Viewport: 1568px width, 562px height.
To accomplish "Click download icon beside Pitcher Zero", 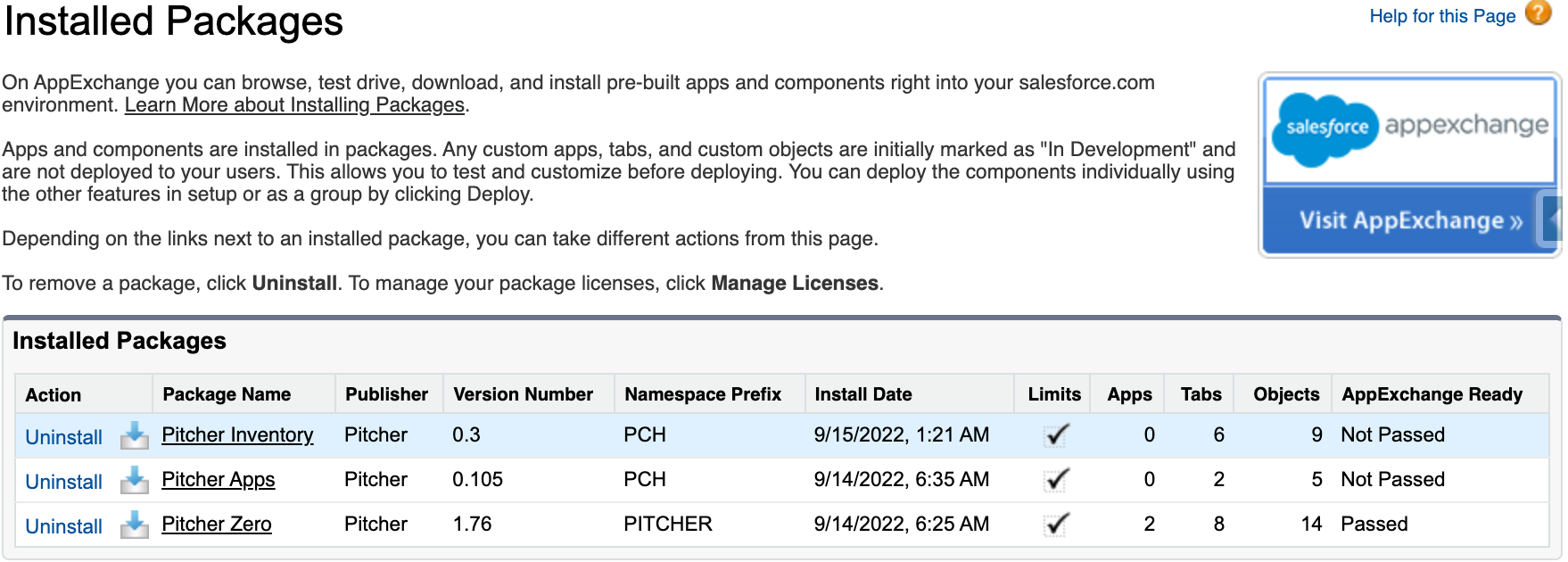I will (x=135, y=525).
